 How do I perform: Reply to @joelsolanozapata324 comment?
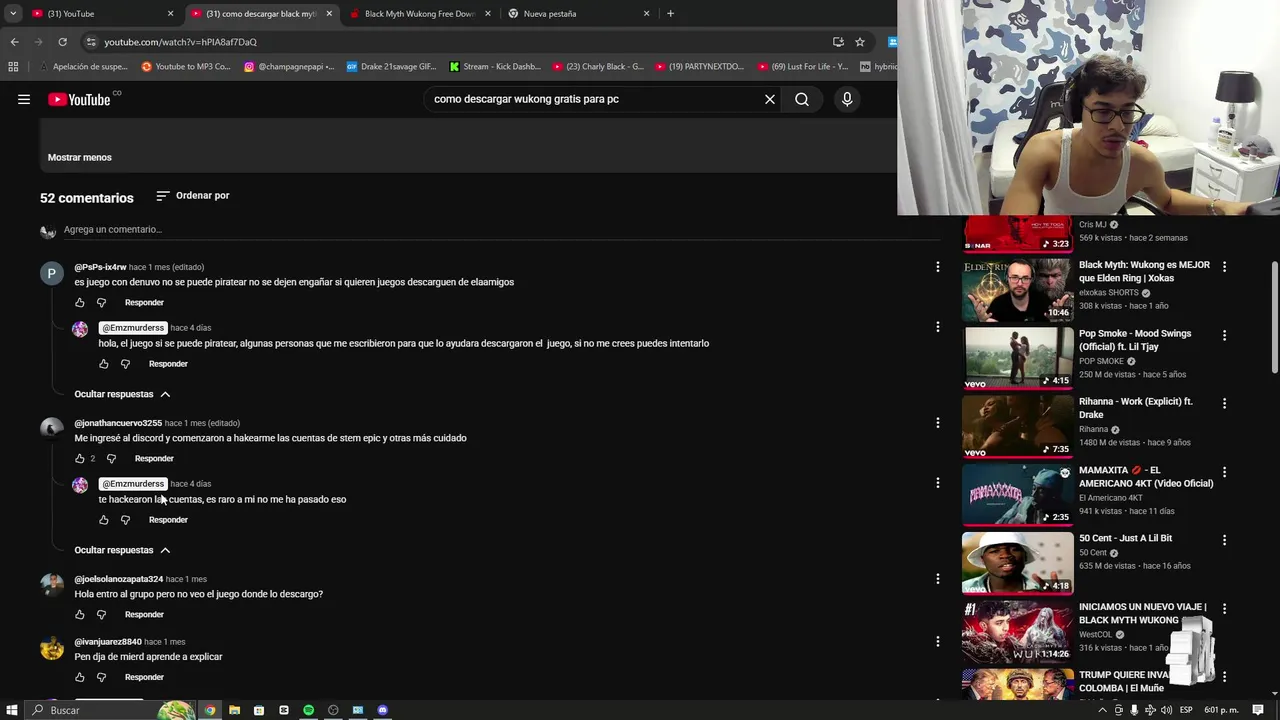click(144, 614)
